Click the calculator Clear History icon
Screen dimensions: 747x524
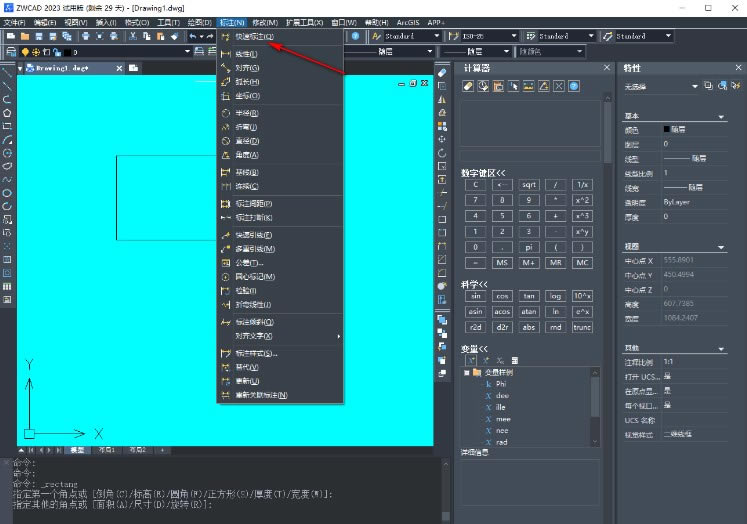(x=483, y=86)
